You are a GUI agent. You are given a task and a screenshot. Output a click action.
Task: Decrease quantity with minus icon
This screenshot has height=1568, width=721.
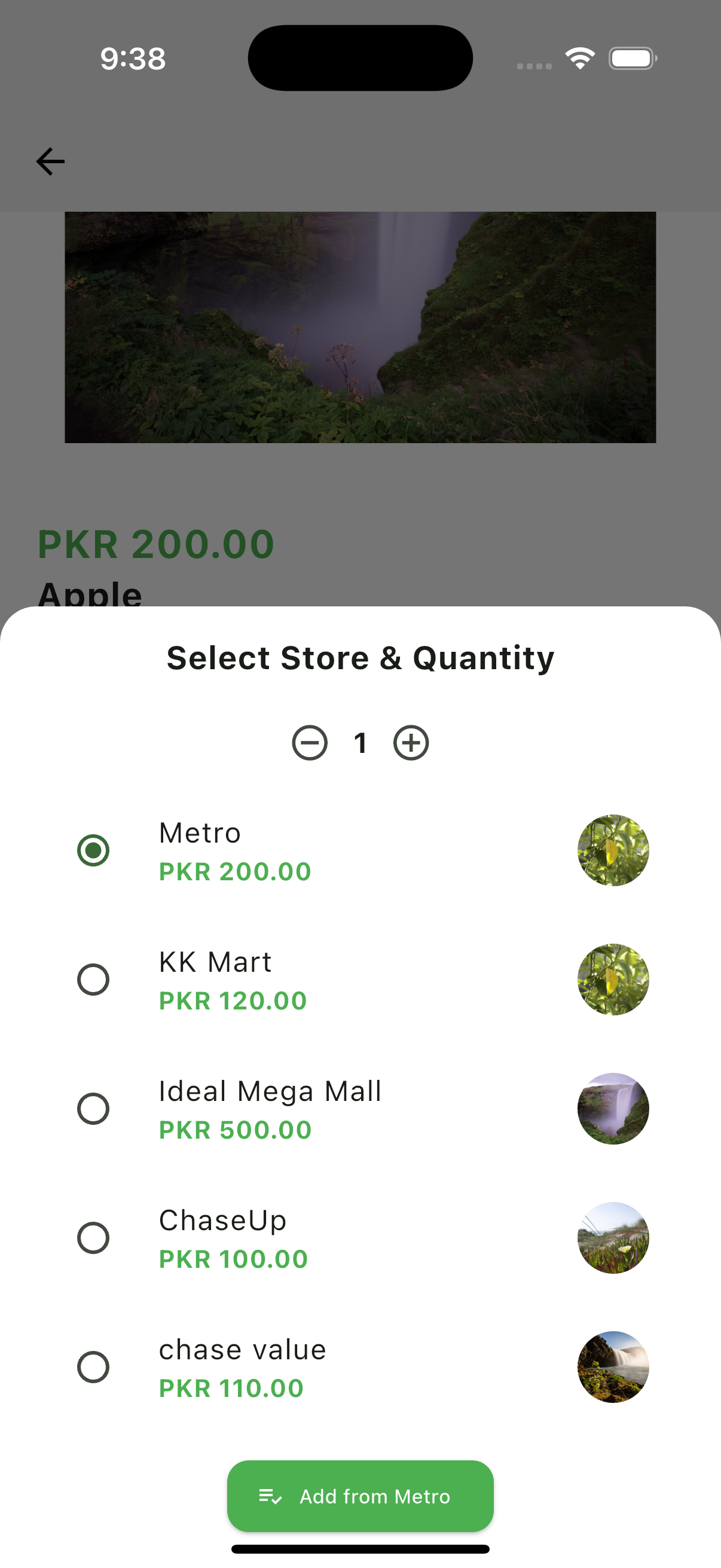point(310,743)
